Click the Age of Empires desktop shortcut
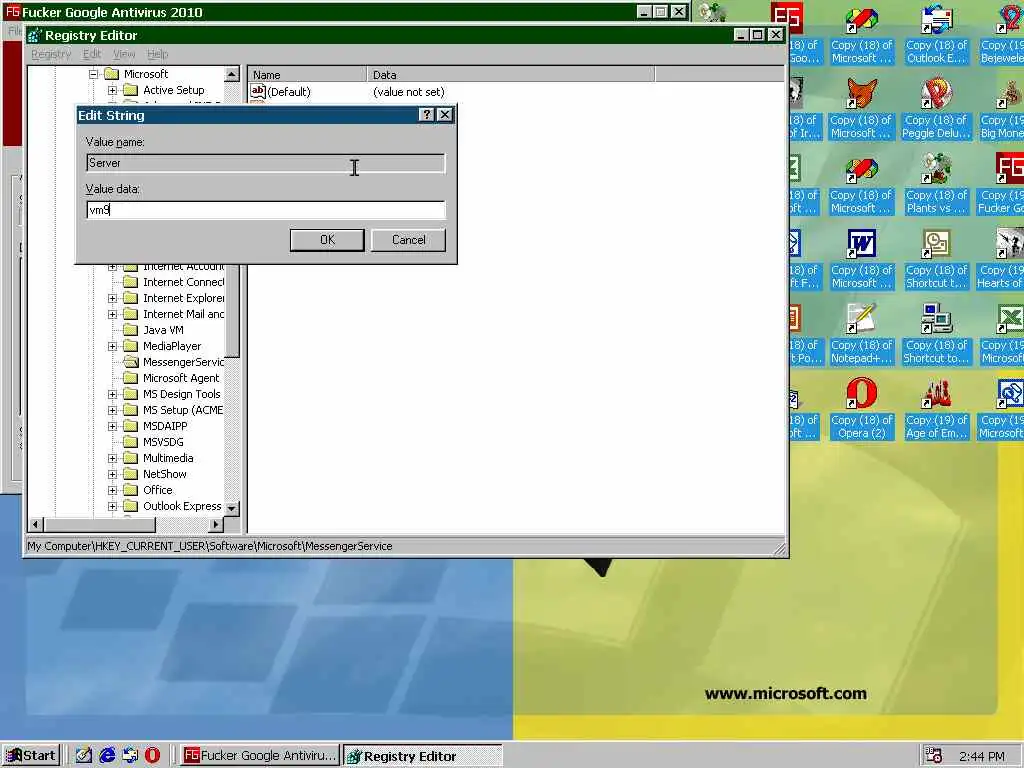The height and width of the screenshot is (768, 1024). [936, 410]
